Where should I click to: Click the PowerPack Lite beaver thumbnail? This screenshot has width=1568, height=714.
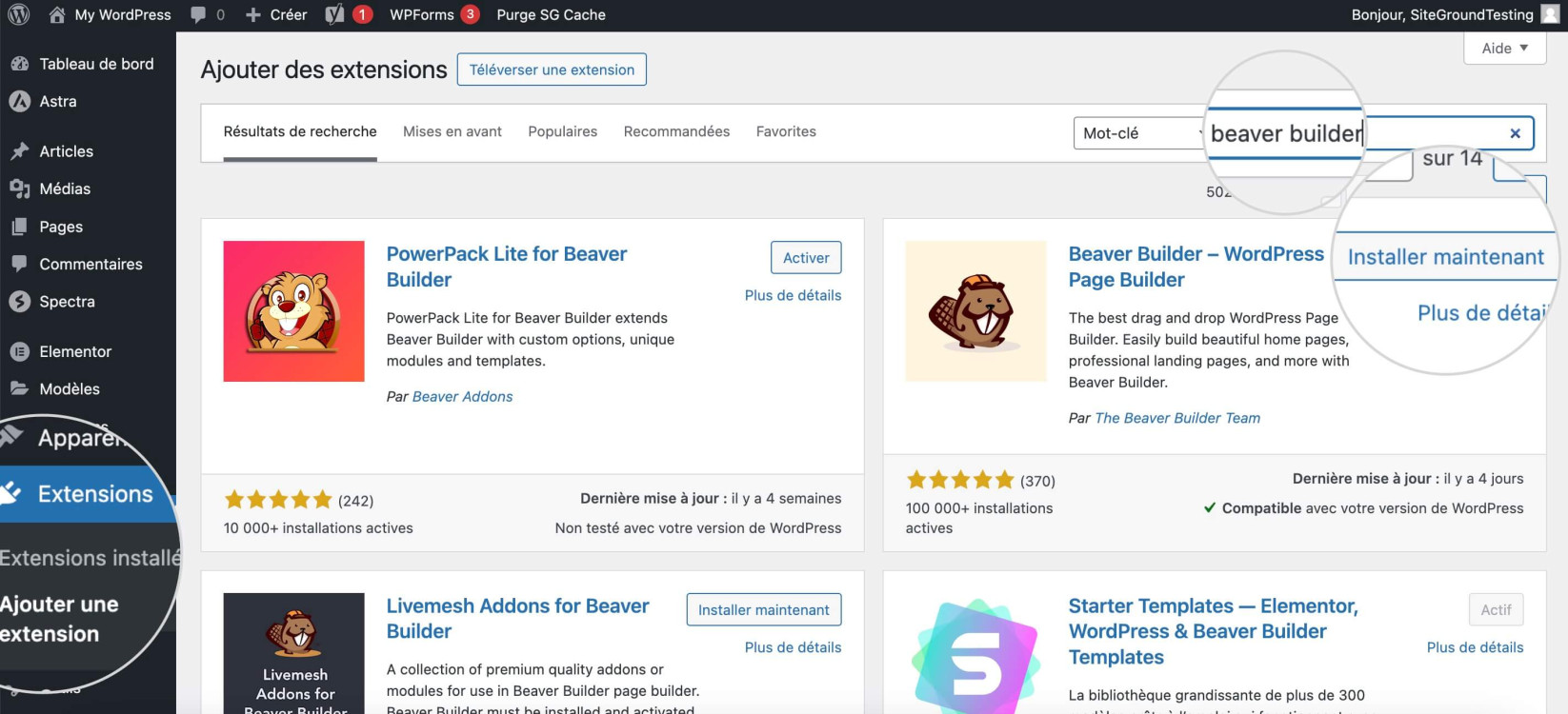[293, 311]
